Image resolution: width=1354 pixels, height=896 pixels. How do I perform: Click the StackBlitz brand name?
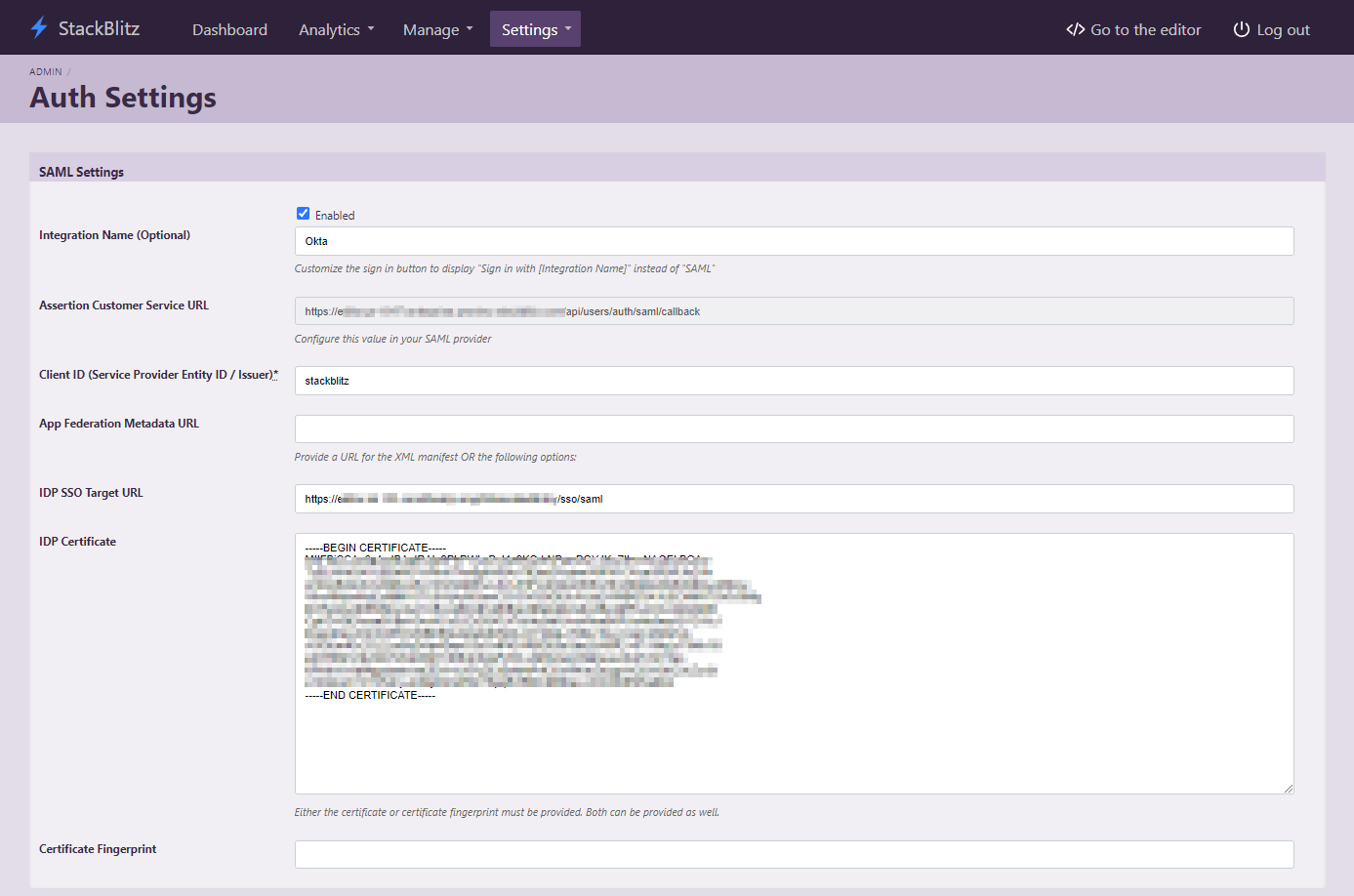coord(99,28)
